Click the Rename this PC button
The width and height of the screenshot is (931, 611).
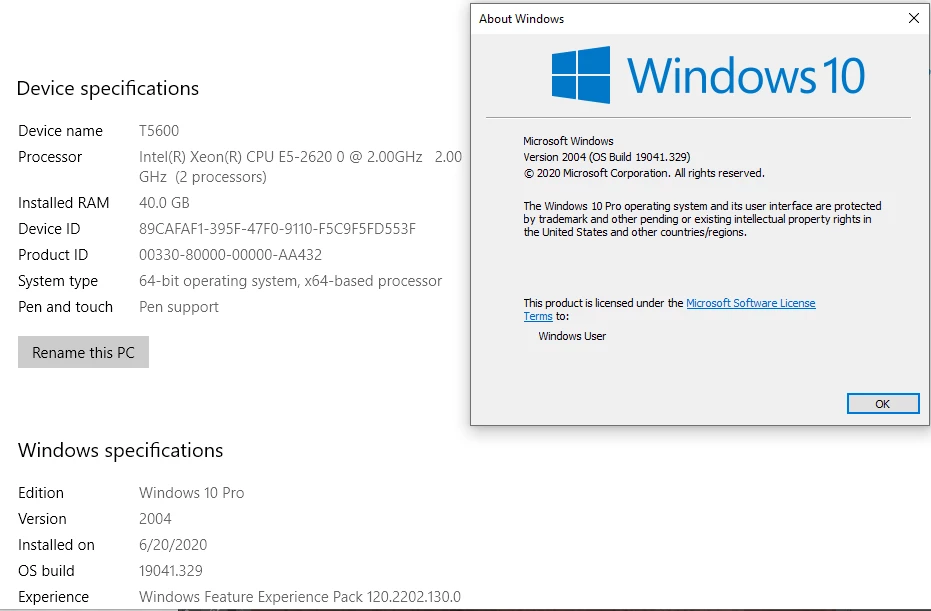coord(83,352)
